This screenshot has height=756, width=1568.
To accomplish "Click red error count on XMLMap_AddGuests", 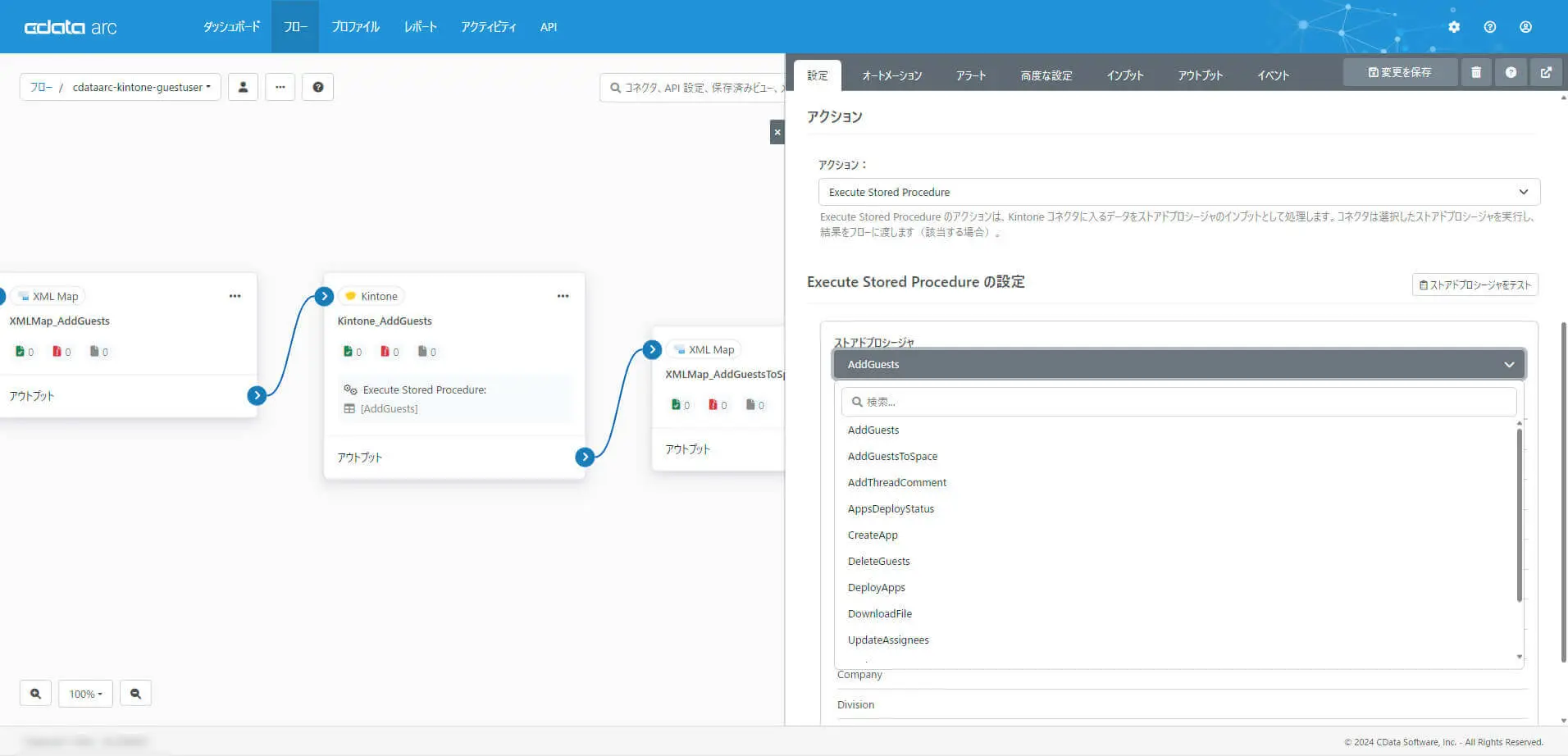I will coord(62,352).
